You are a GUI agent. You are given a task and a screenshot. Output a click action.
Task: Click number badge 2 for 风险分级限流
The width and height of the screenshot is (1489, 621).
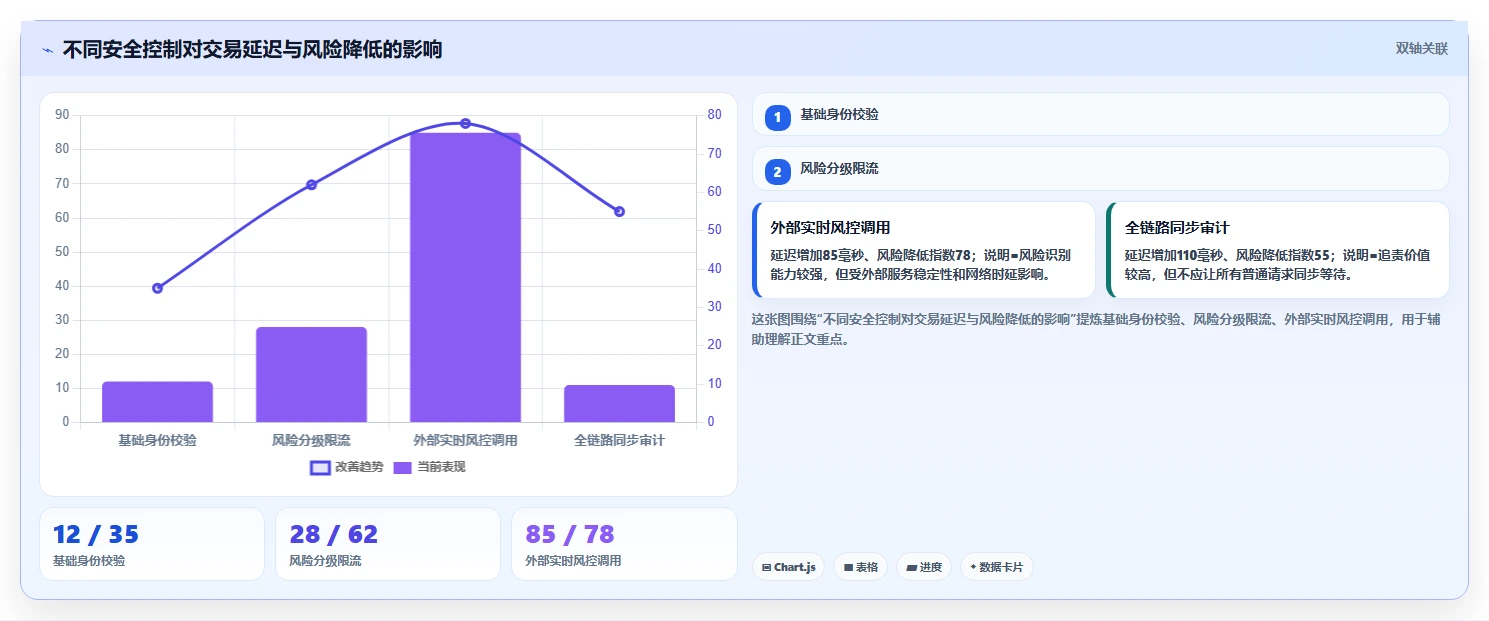[777, 171]
